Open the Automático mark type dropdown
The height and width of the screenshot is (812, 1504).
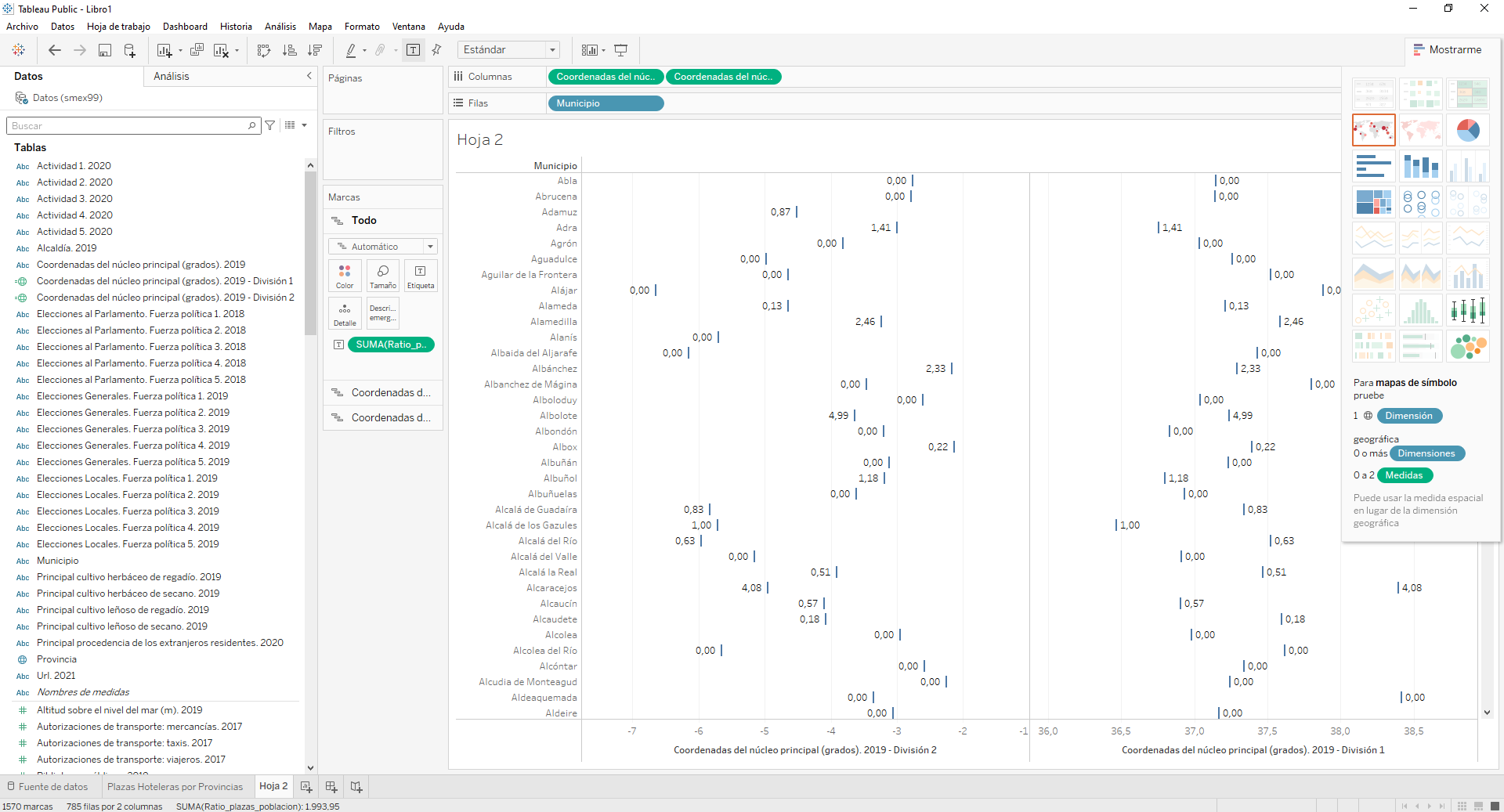click(x=383, y=246)
